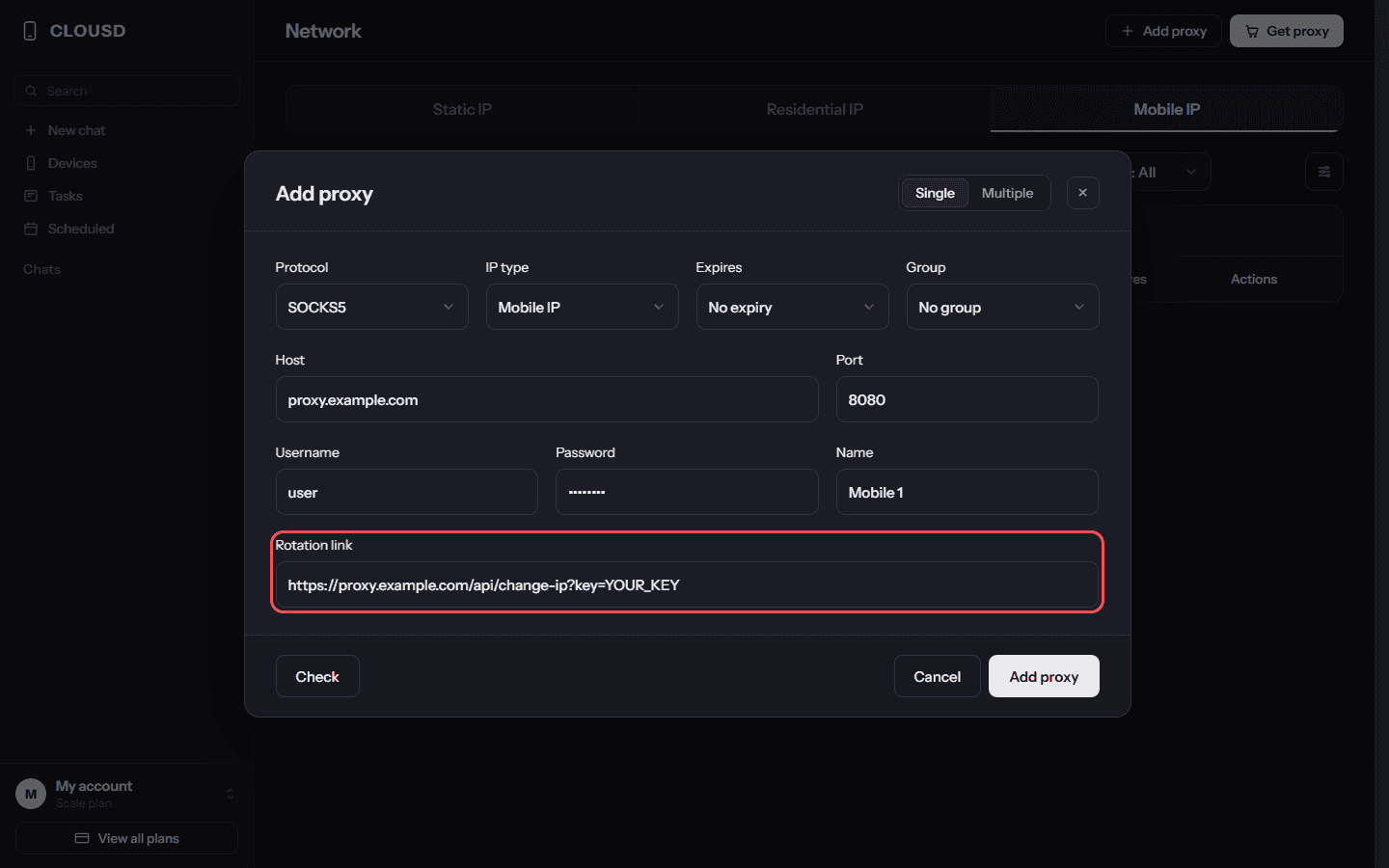
Task: Switch to the Static IP tab
Action: pyautogui.click(x=462, y=109)
